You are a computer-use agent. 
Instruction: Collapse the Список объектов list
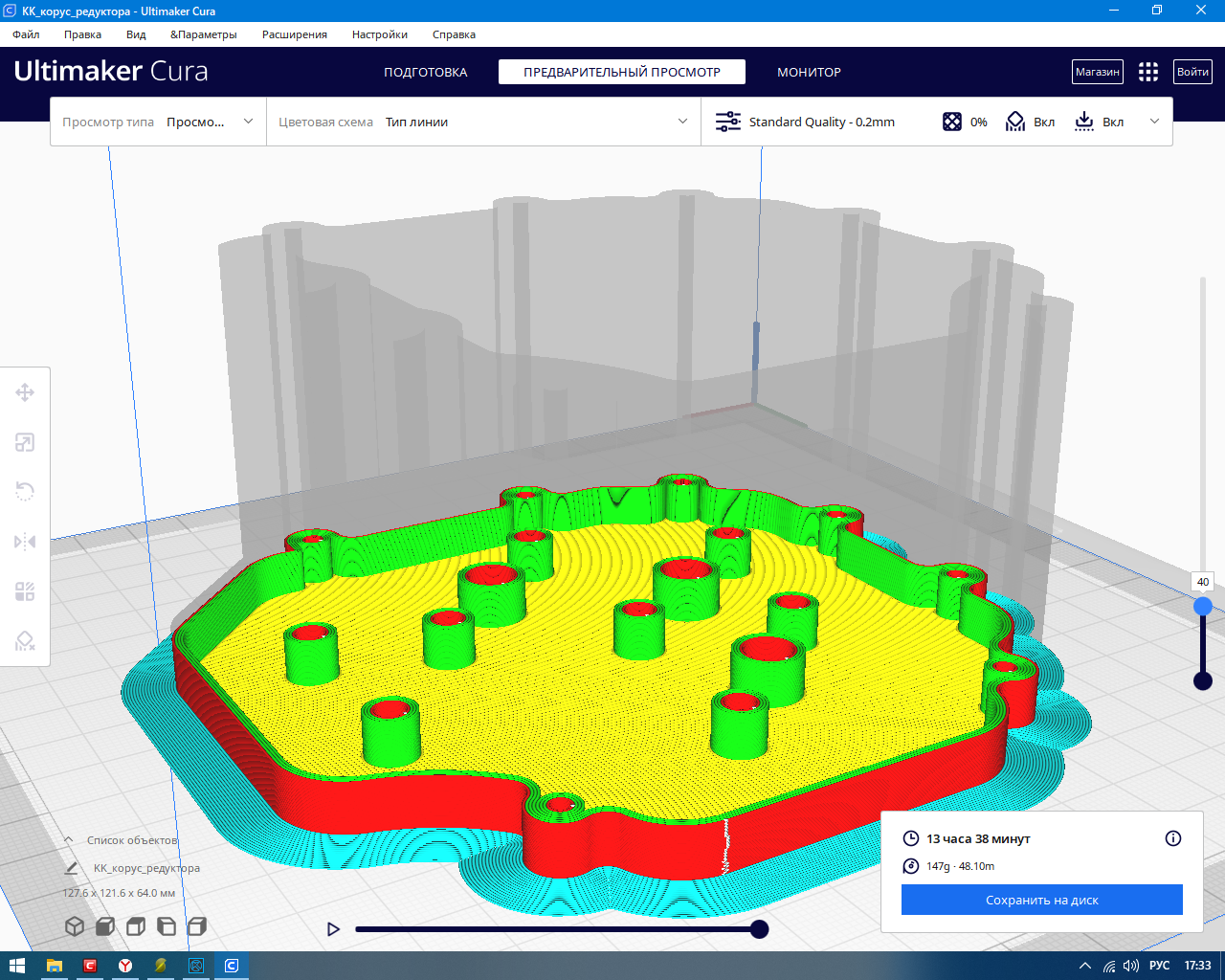(68, 840)
